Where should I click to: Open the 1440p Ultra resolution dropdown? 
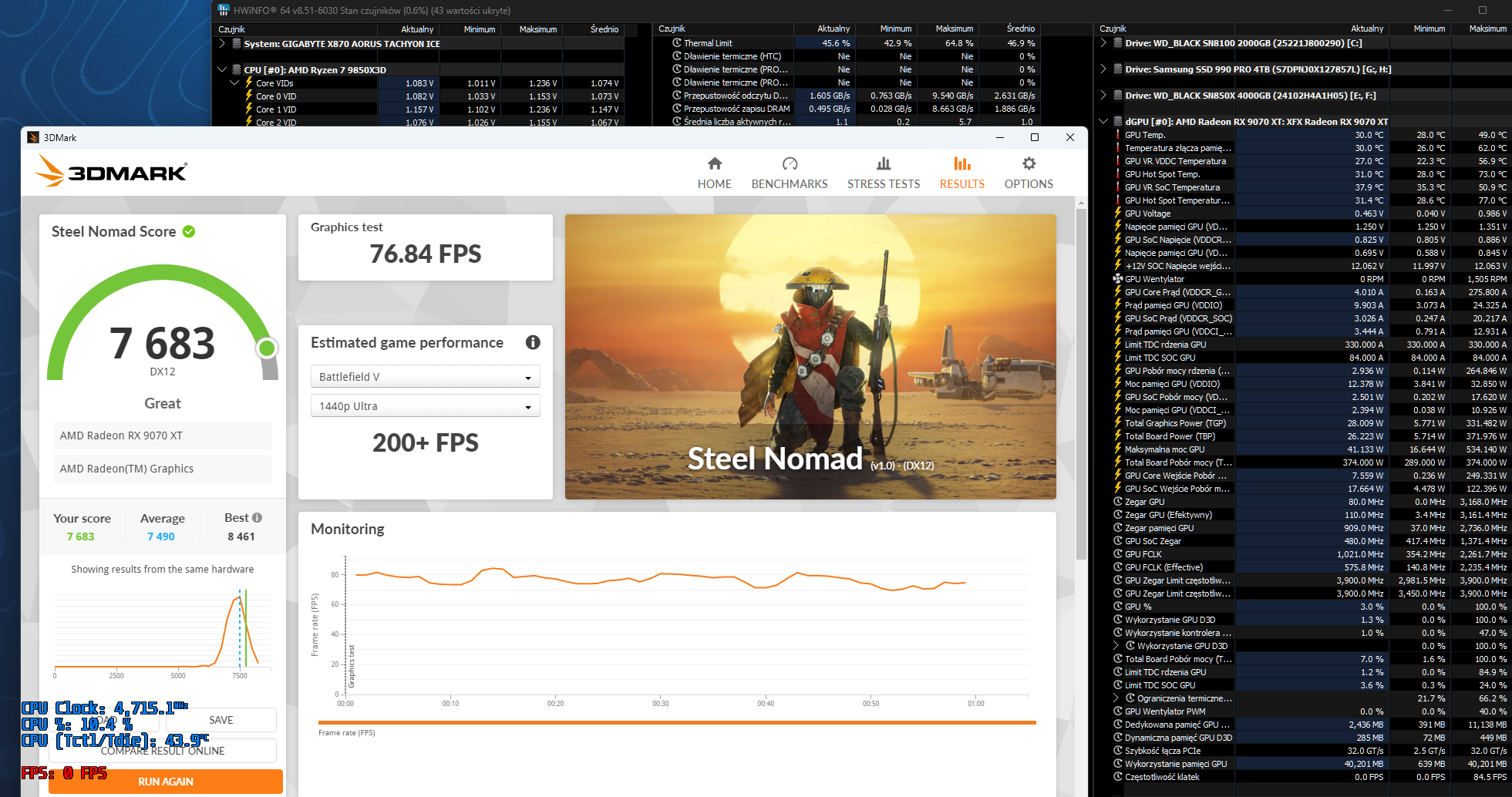425,405
